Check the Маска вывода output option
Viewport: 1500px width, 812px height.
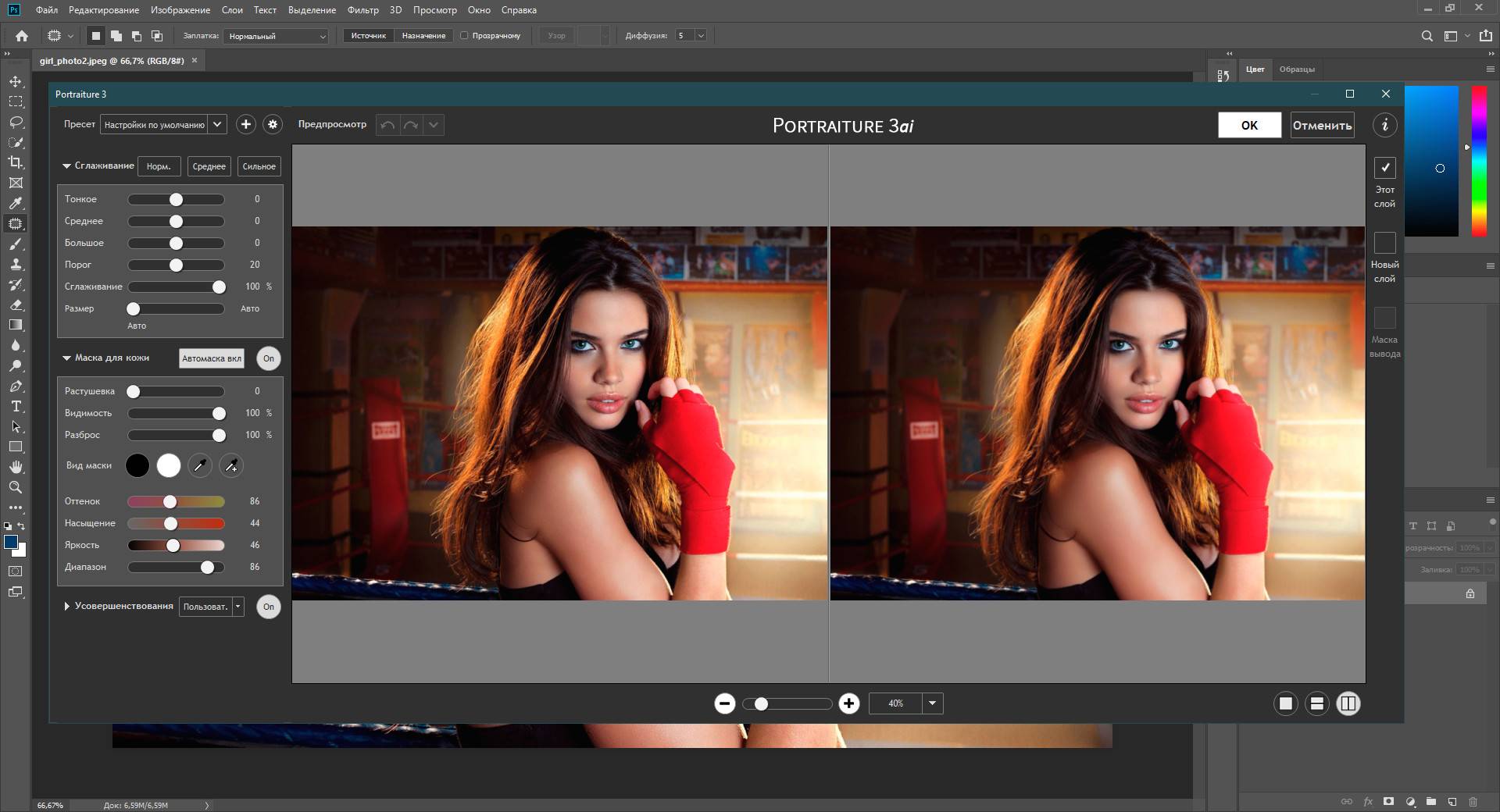click(x=1385, y=318)
